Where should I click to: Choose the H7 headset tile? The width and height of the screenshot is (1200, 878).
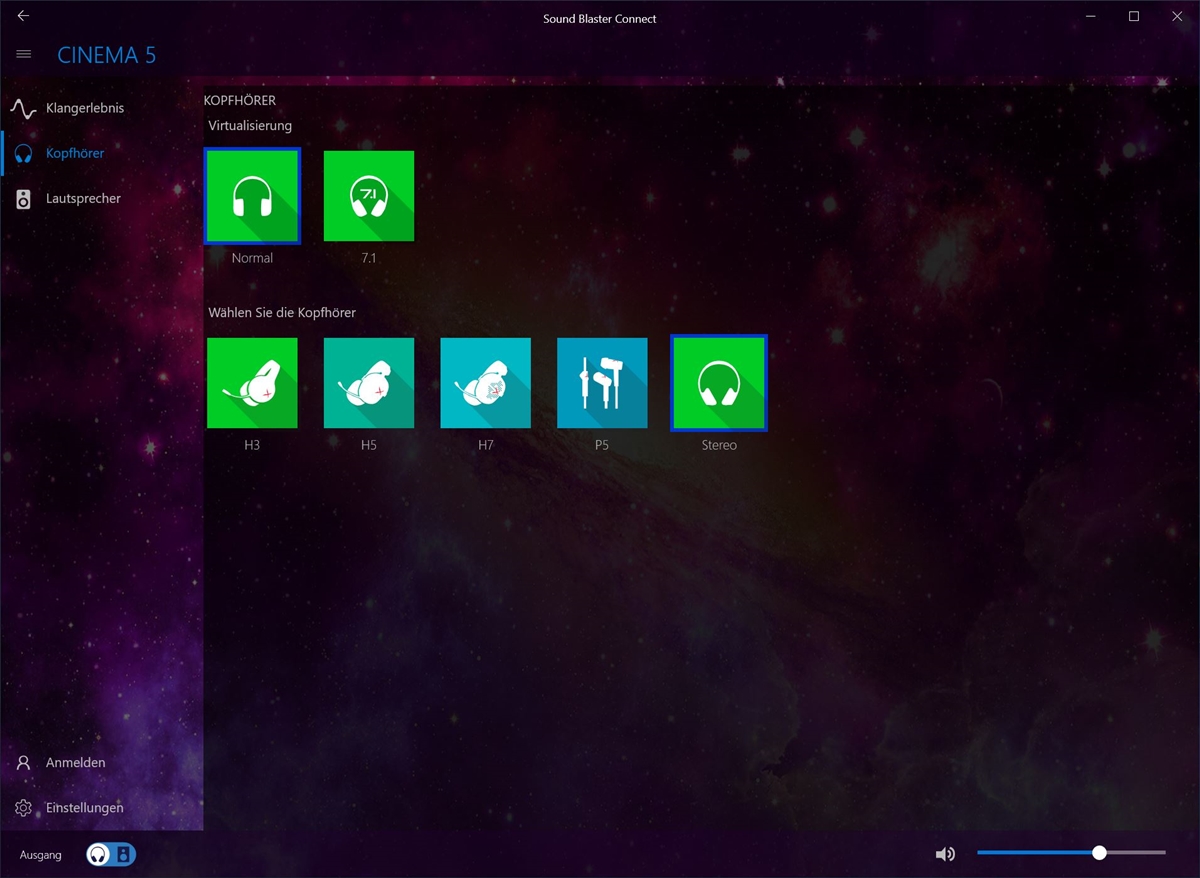[486, 383]
